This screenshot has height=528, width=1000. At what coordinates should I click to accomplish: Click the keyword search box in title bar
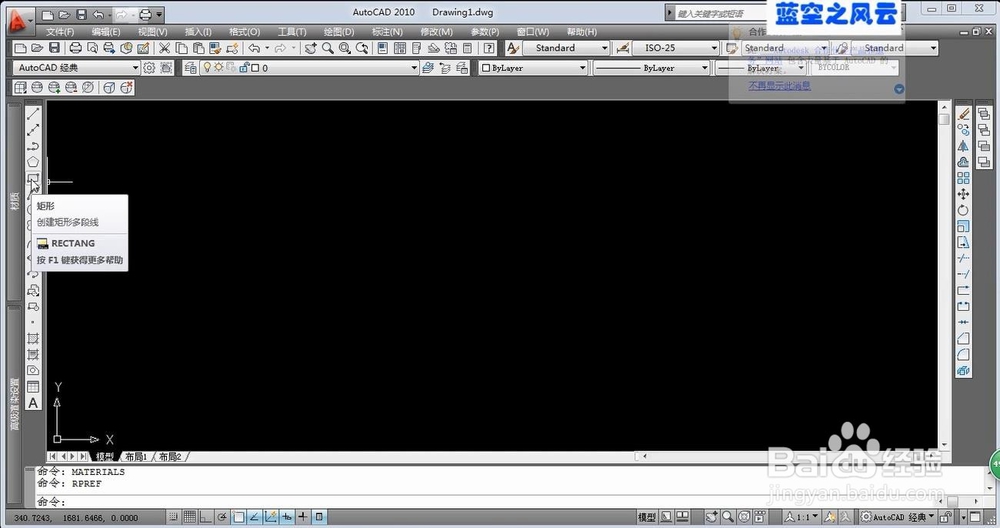point(721,13)
